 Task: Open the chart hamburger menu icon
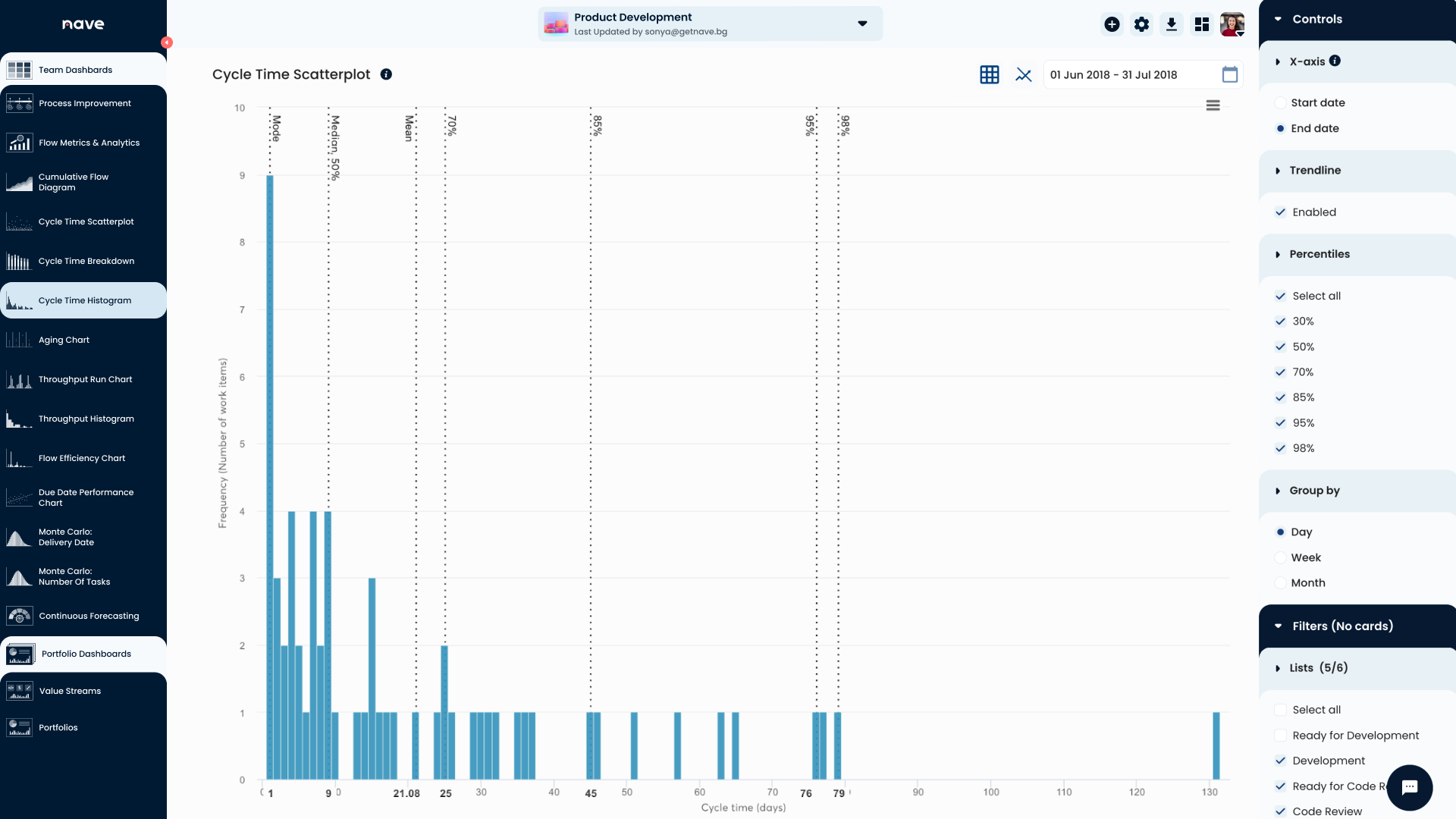point(1213,105)
